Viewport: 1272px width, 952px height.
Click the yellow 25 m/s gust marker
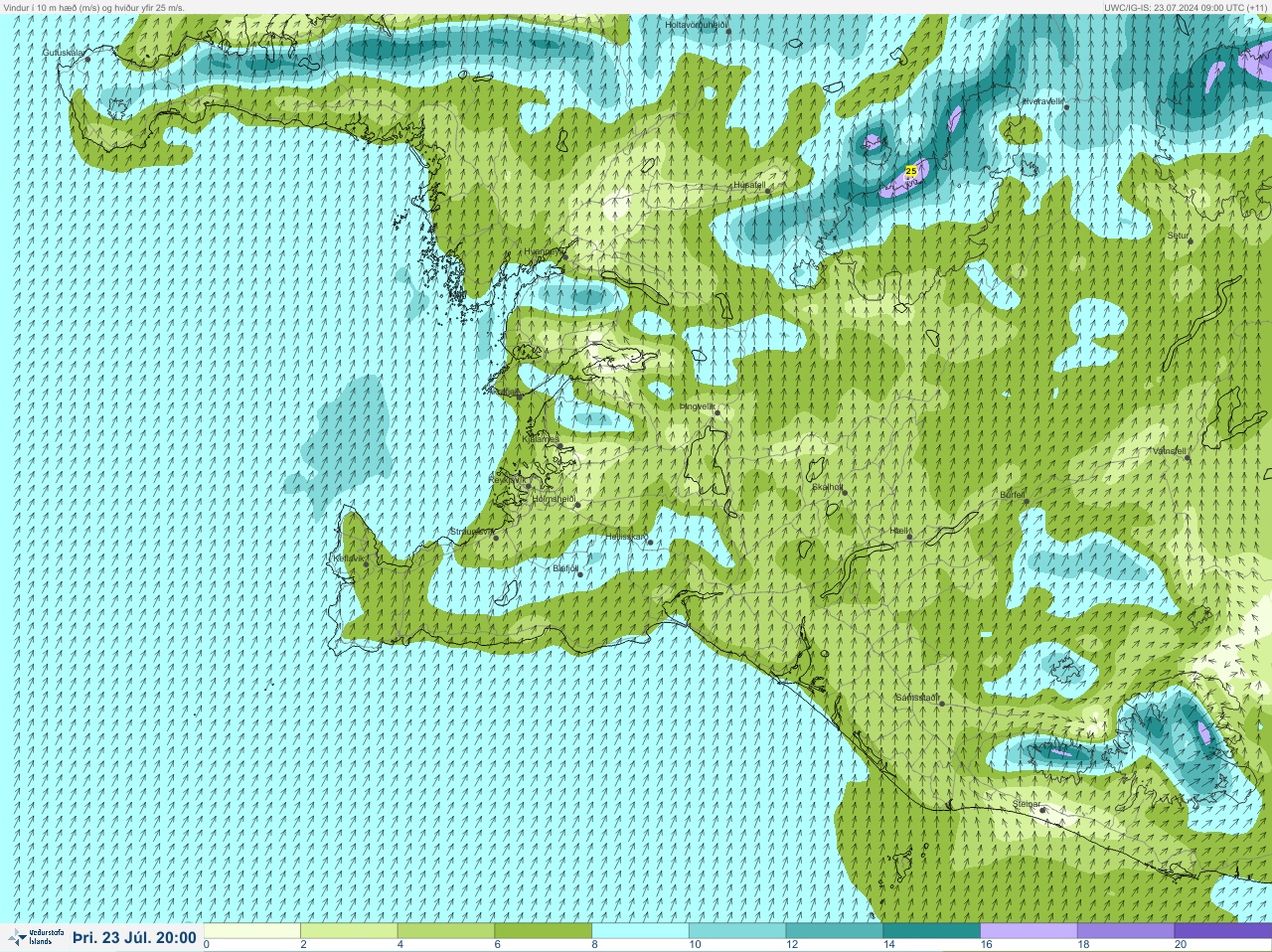click(x=911, y=171)
